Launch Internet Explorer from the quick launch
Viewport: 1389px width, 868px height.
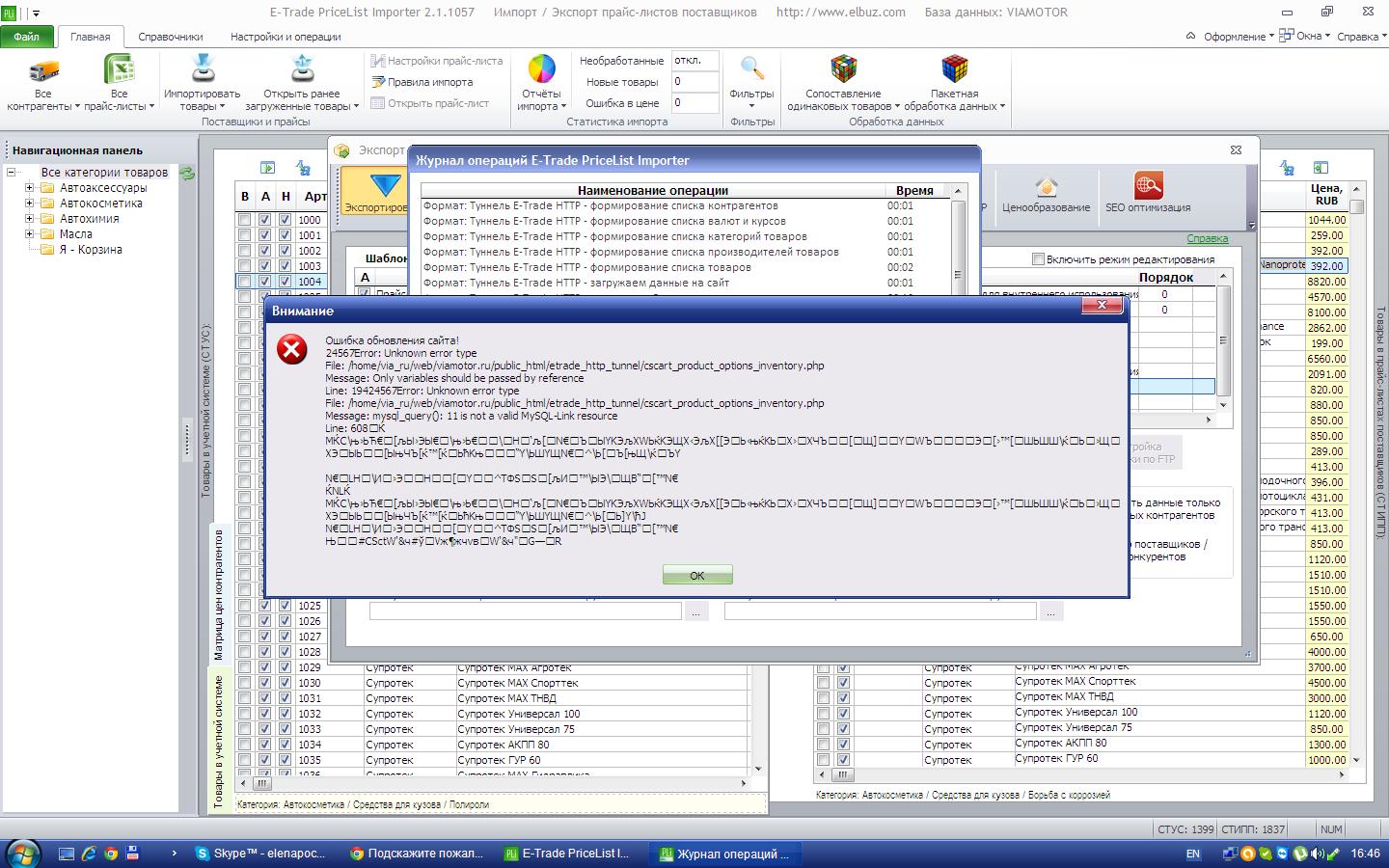(89, 854)
